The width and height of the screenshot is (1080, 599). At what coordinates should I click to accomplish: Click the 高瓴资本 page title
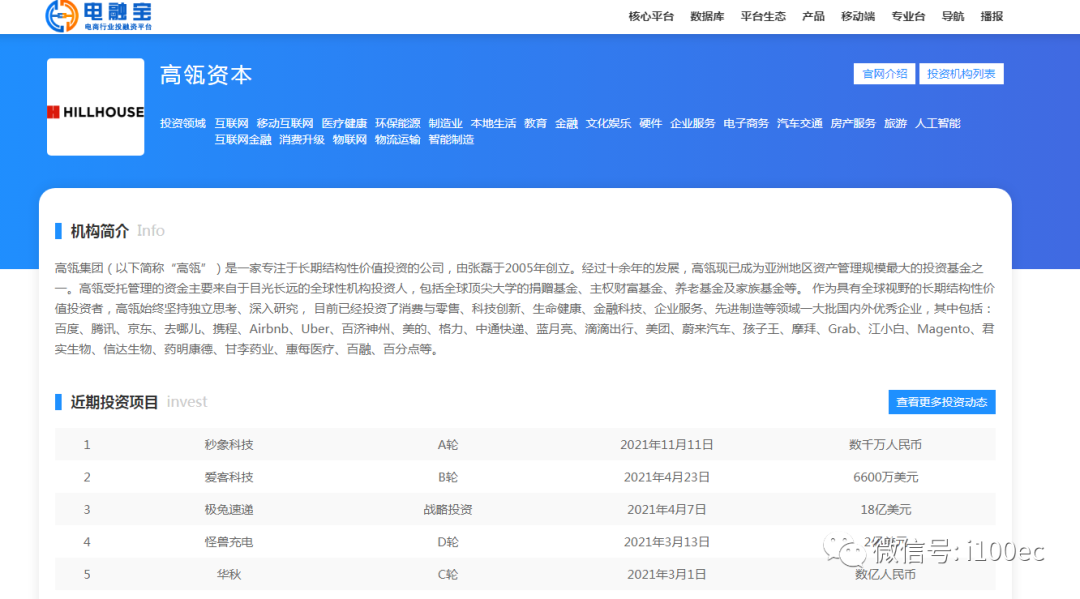tap(206, 74)
